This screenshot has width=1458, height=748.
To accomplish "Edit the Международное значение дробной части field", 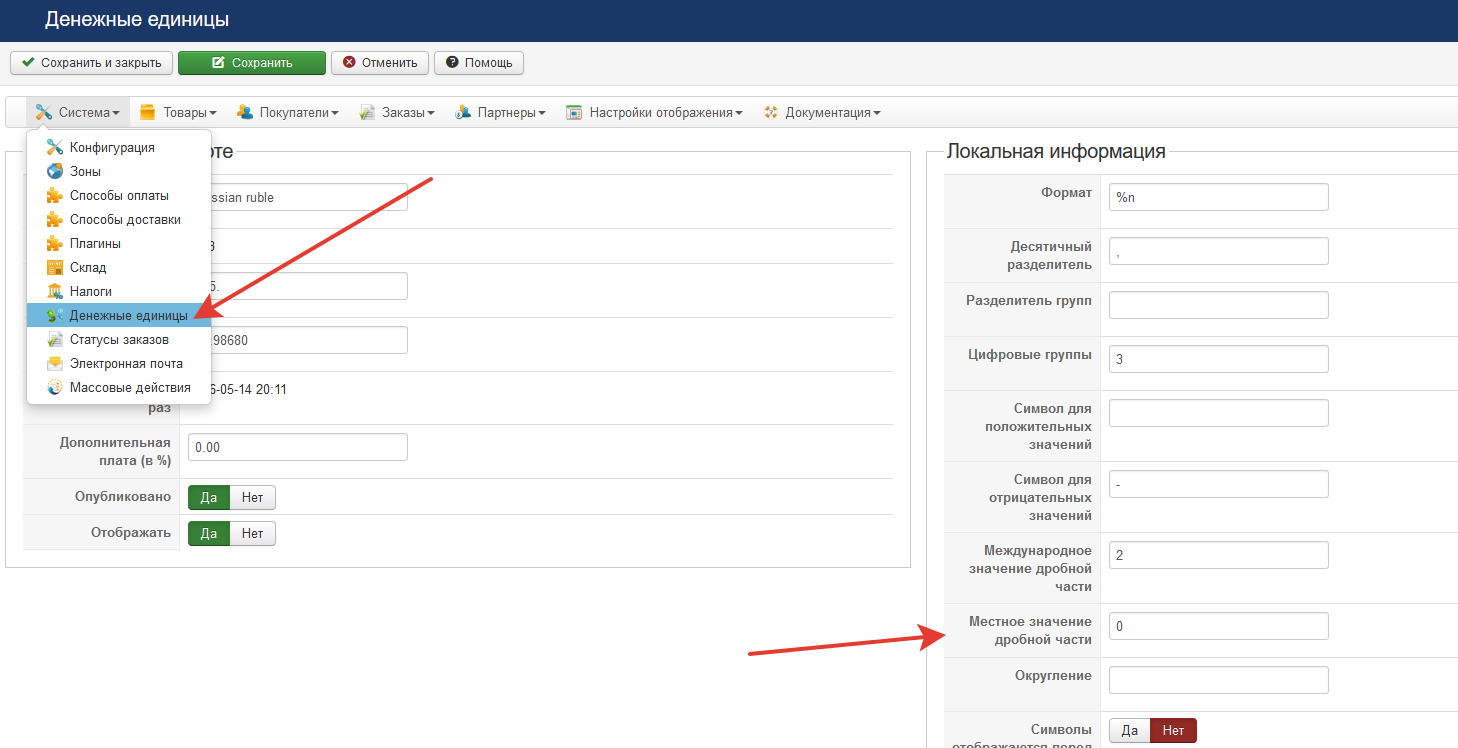I will (x=1219, y=555).
